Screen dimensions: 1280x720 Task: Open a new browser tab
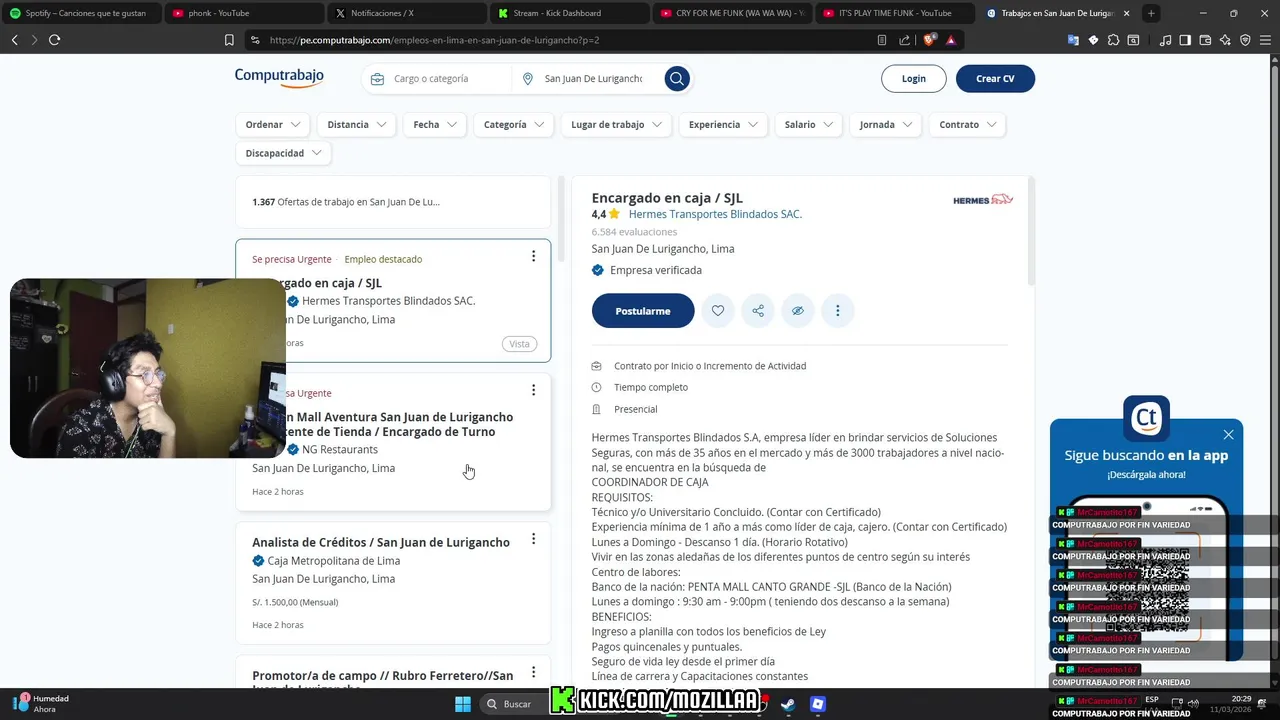coord(1151,13)
